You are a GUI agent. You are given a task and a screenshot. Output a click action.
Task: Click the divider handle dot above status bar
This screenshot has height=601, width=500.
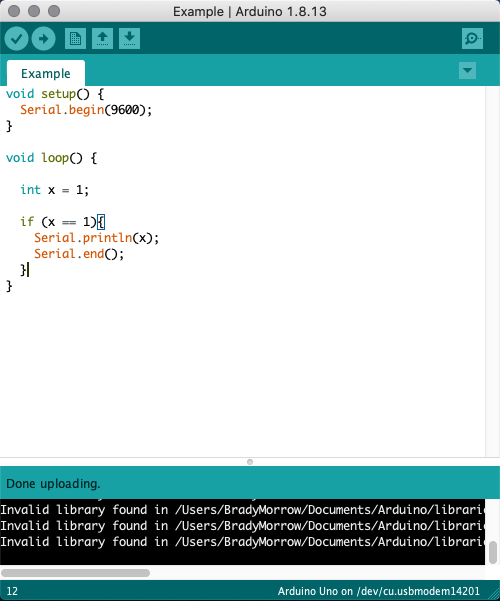[x=250, y=462]
